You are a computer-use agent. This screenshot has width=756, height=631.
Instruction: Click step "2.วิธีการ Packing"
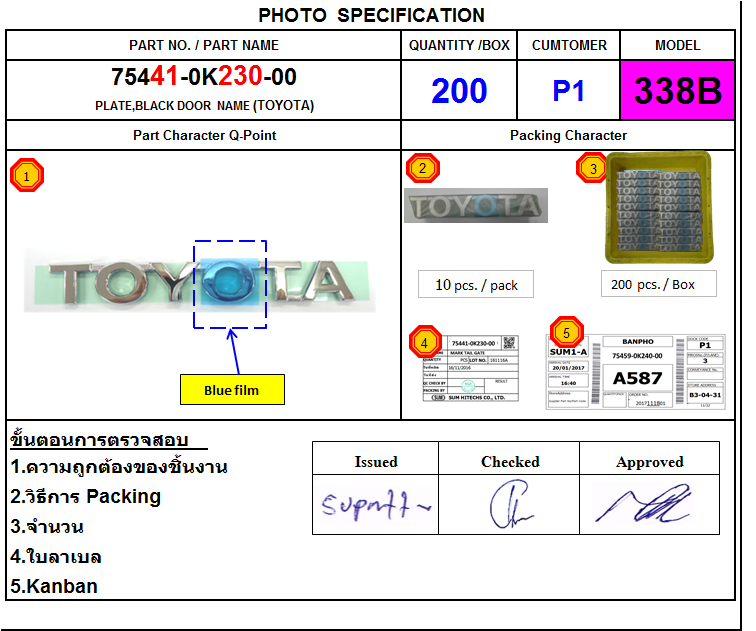point(85,496)
